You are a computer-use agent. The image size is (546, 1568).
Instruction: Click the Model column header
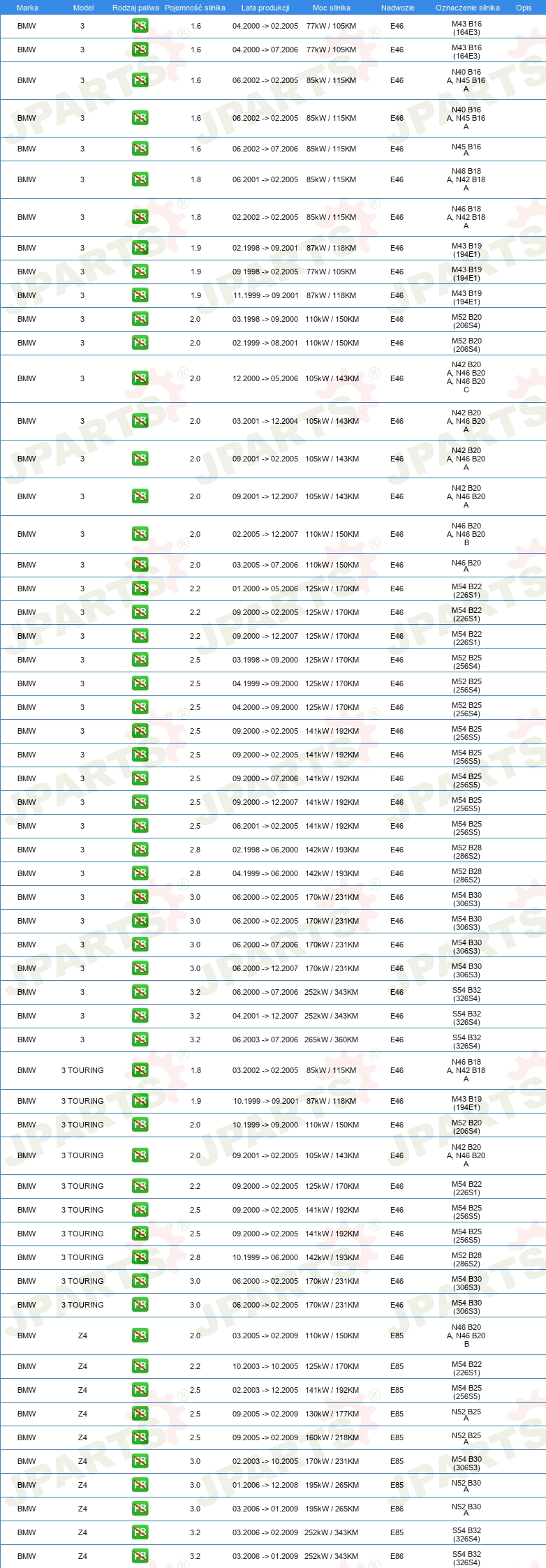[83, 8]
